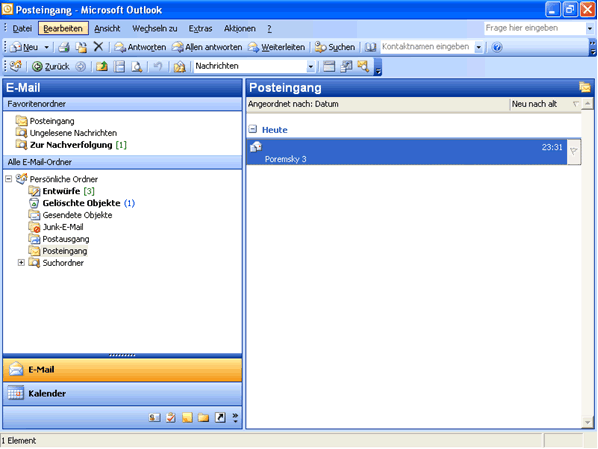This screenshot has height=449, width=598.
Task: Open the Junk-E-Mail folder
Action: coord(56,227)
